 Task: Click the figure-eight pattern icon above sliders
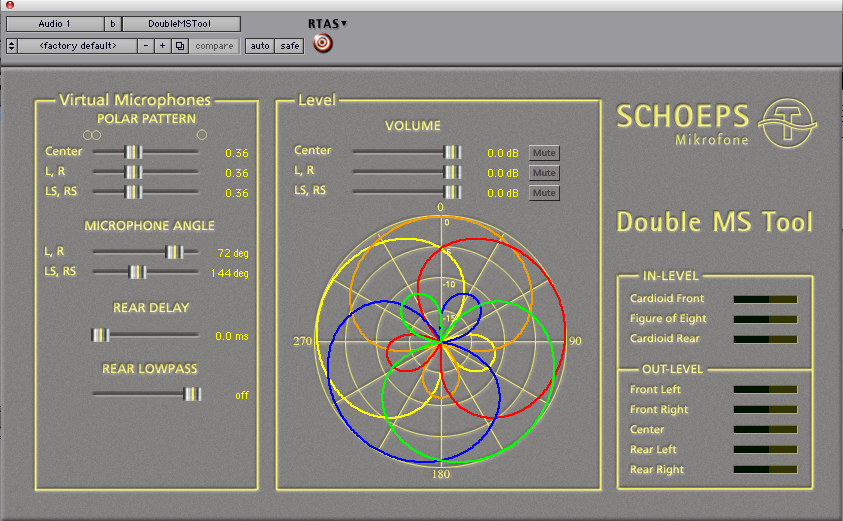point(92,135)
